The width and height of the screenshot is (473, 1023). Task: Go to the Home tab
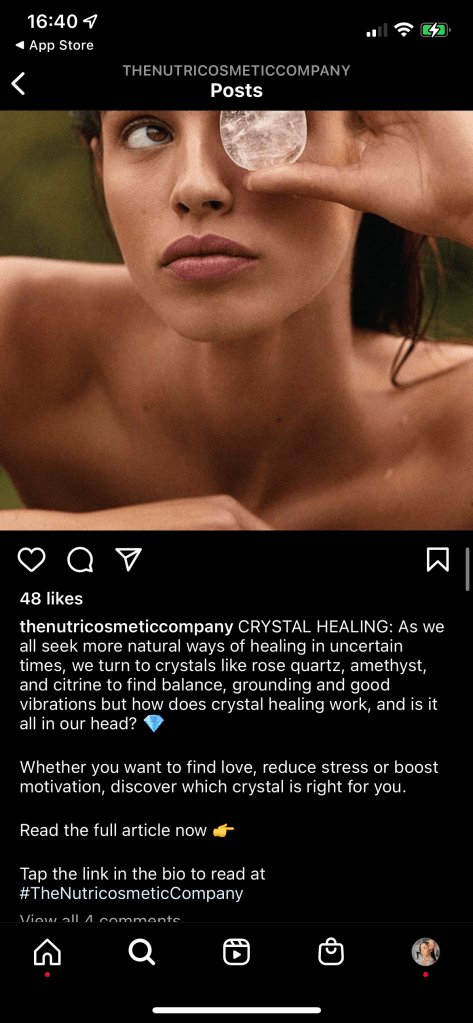[x=47, y=953]
